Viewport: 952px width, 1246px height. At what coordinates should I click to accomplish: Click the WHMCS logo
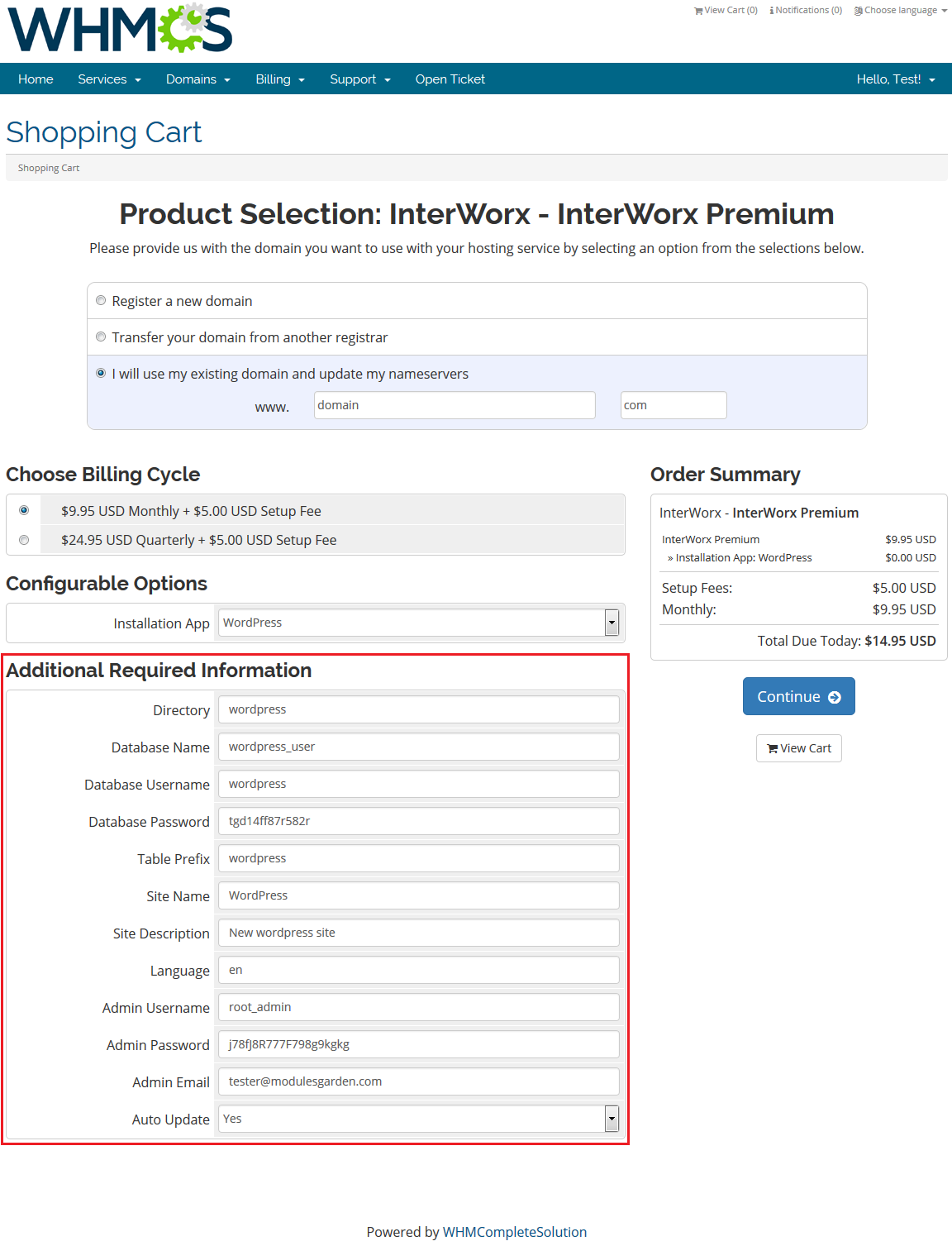click(120, 29)
